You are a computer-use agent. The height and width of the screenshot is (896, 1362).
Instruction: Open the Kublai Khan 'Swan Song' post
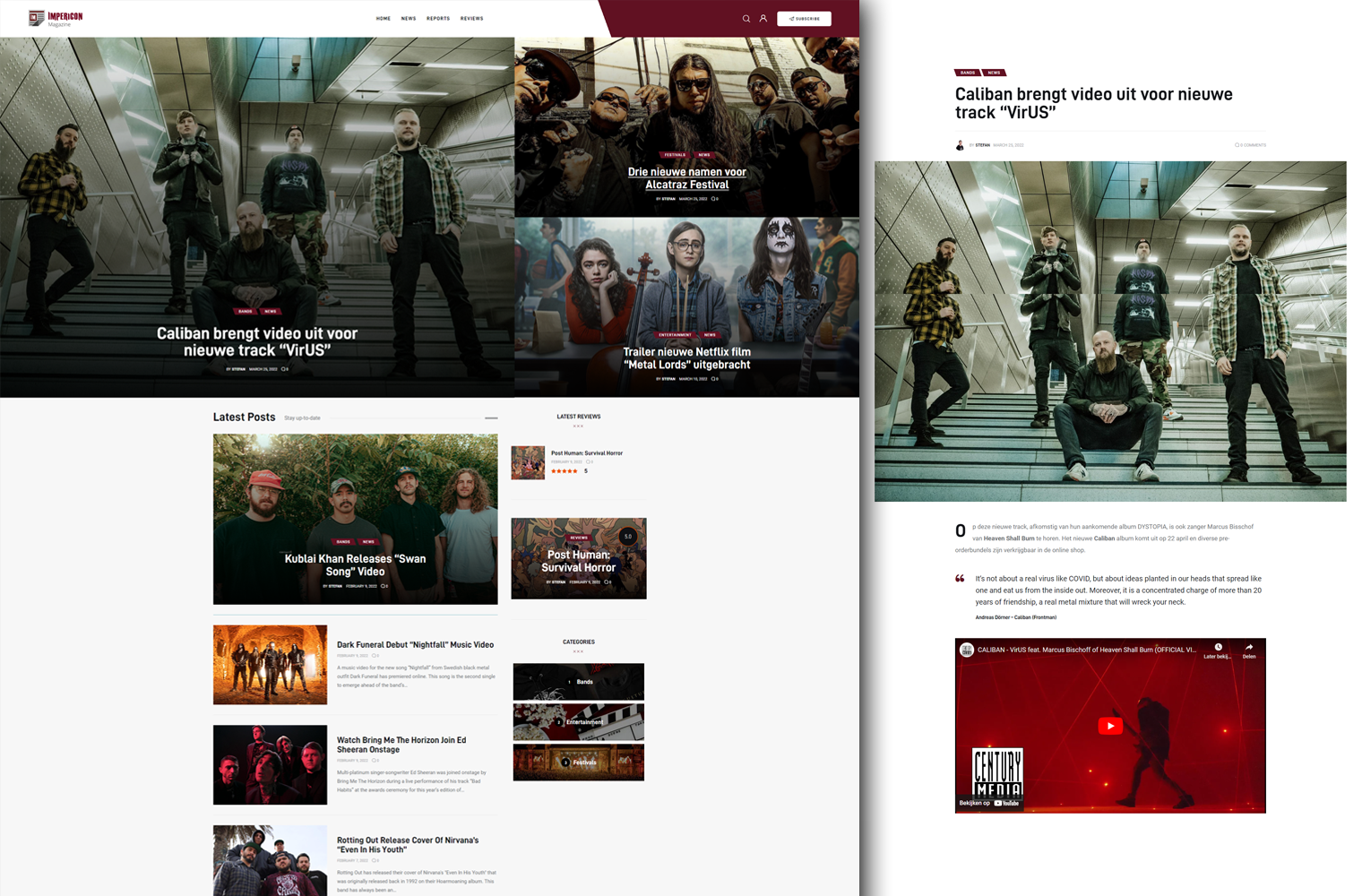coord(355,564)
